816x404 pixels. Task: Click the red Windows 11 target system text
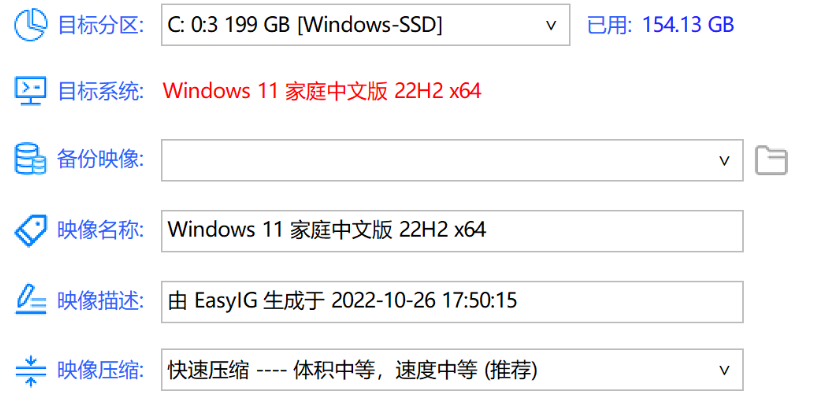pos(322,92)
